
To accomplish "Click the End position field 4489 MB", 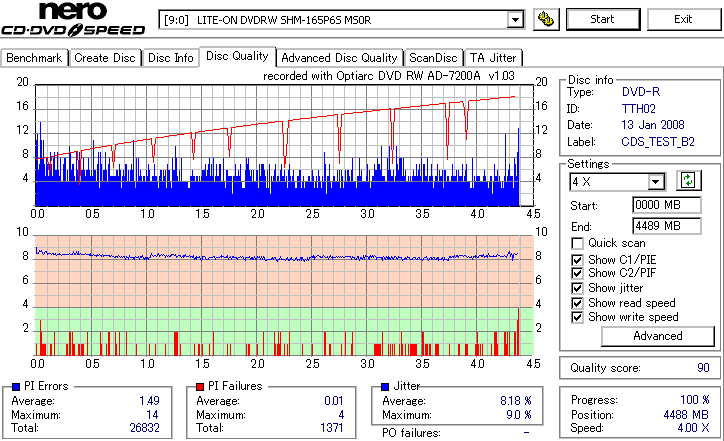I will point(666,226).
